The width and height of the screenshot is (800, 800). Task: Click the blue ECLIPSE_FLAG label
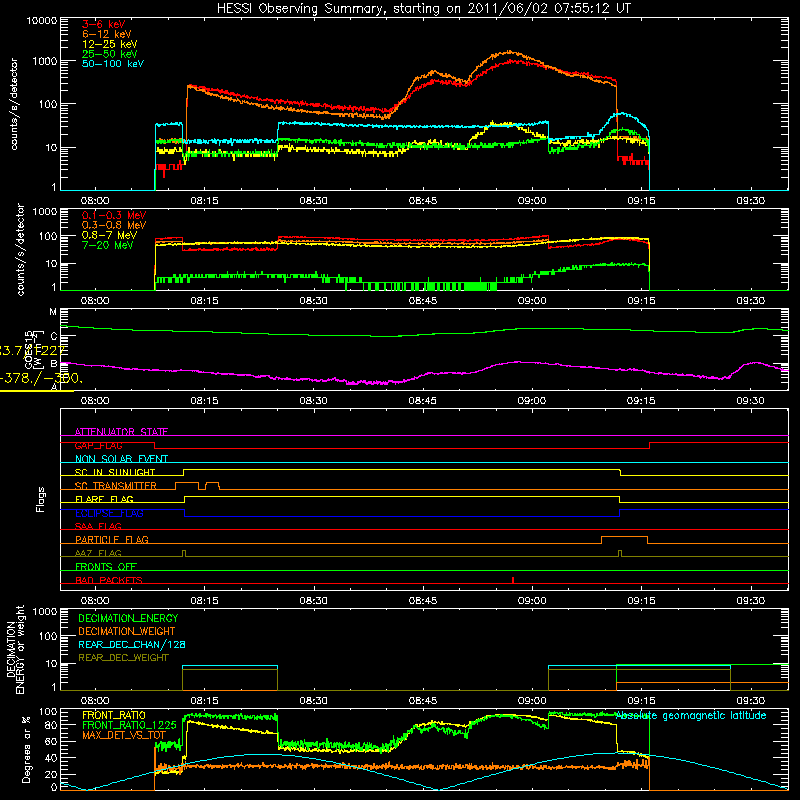click(x=110, y=513)
